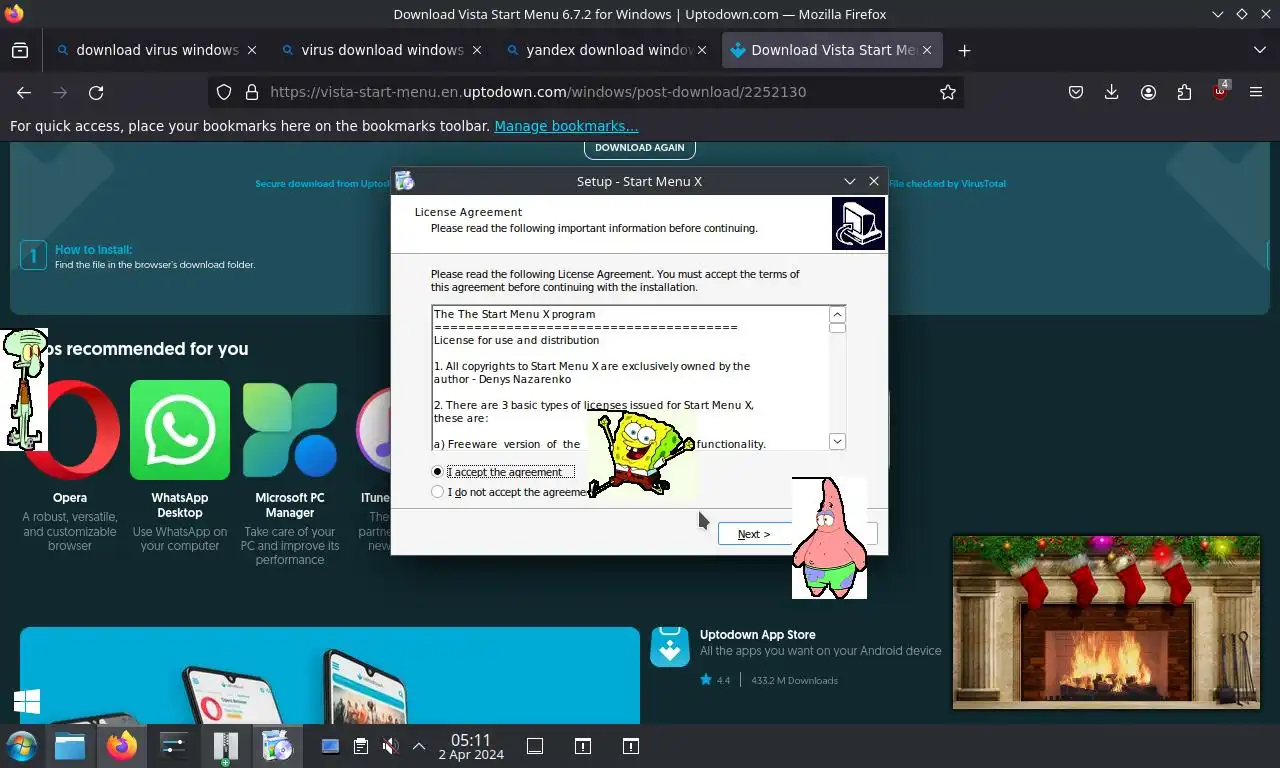Screen dimensions: 1280x768
Task: Open the Firefox downloads panel
Action: pyautogui.click(x=1112, y=92)
